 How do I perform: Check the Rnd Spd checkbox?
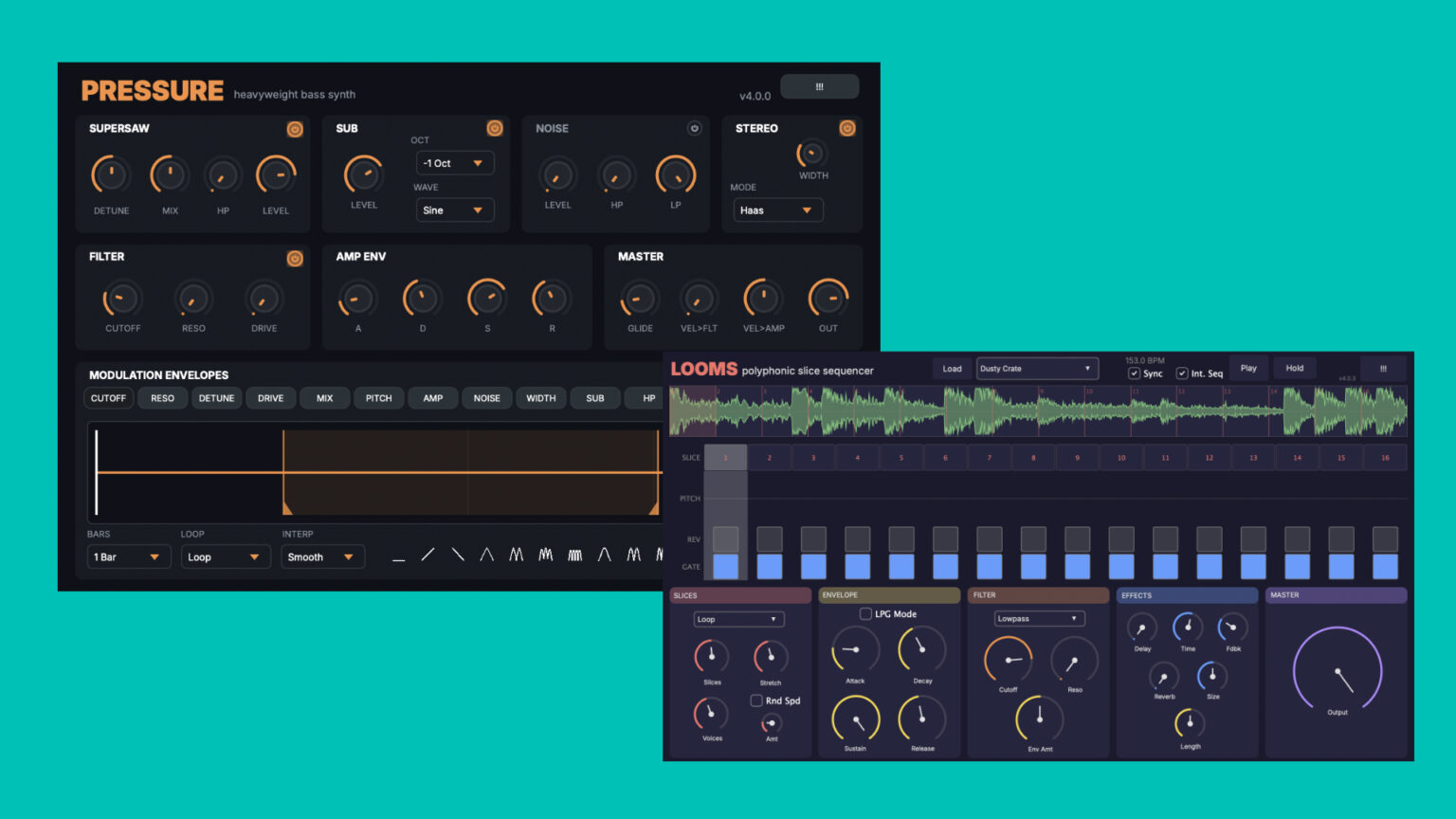point(755,701)
